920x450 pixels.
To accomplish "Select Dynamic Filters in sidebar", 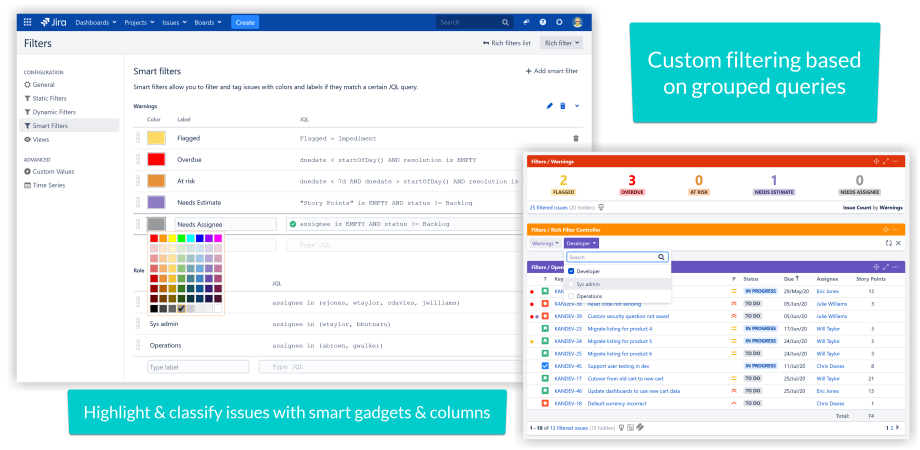I will point(54,112).
